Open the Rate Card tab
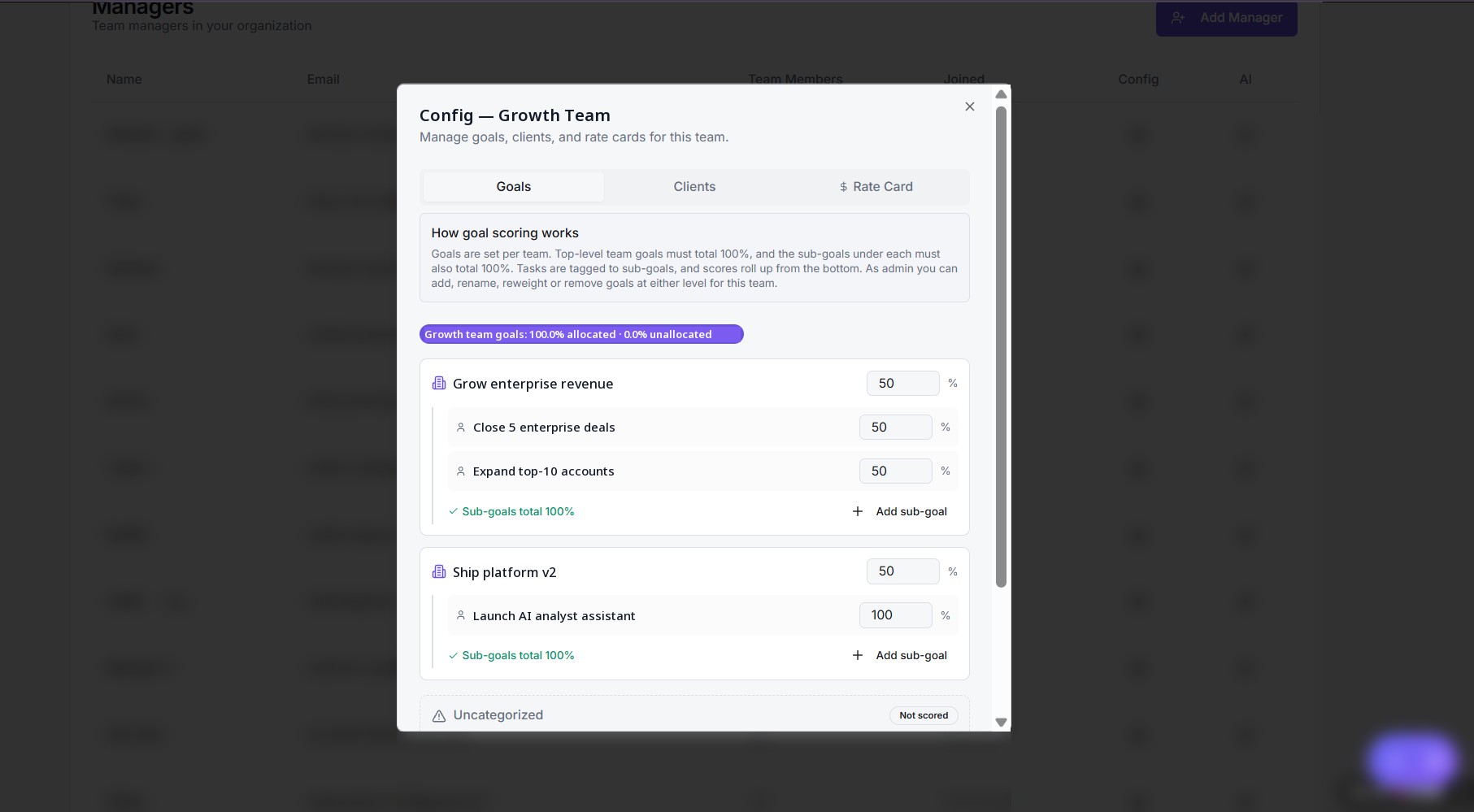1474x812 pixels. (x=876, y=186)
